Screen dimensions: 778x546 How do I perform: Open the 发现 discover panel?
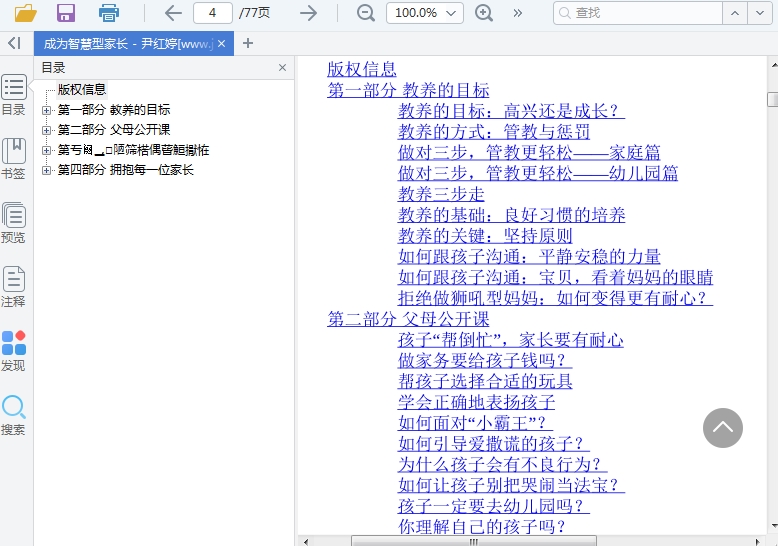point(14,351)
